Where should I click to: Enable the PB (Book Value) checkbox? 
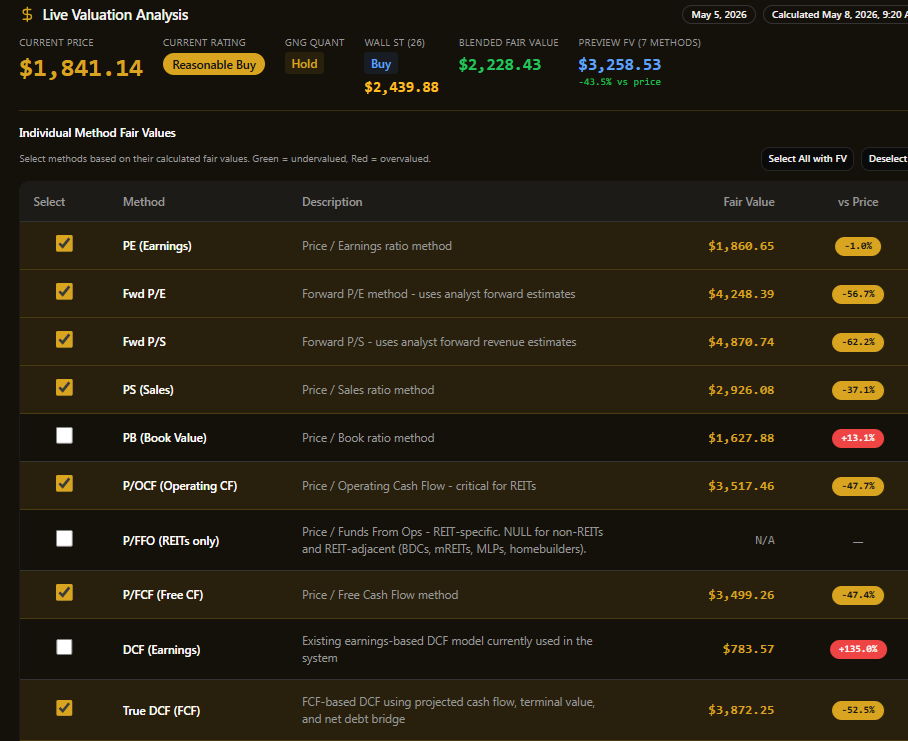[x=64, y=435]
